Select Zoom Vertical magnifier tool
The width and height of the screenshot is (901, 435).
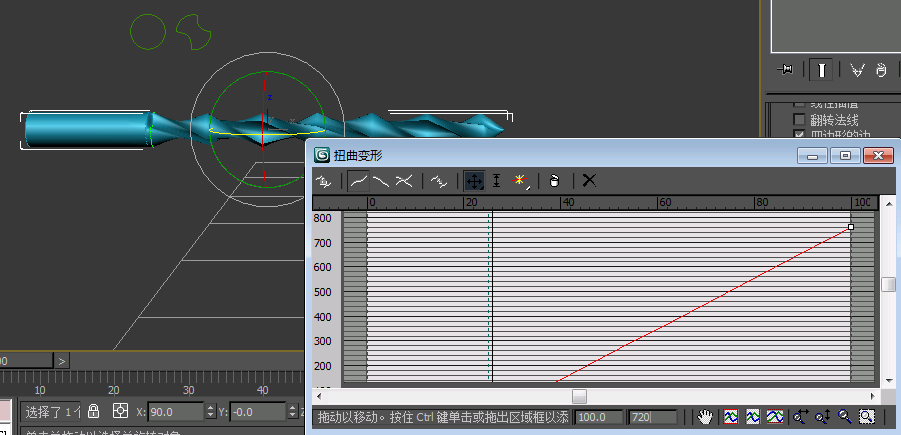822,417
